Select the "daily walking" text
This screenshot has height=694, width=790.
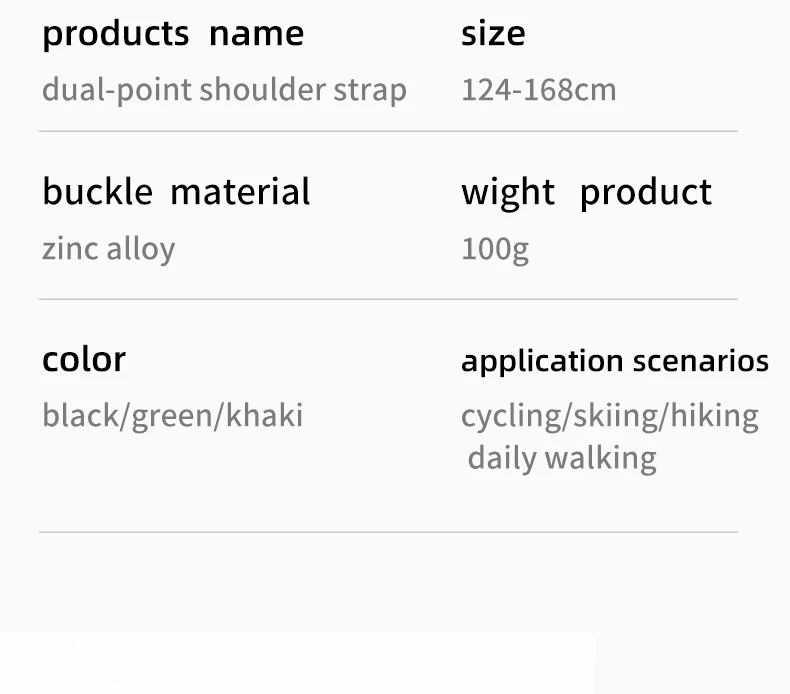562,458
